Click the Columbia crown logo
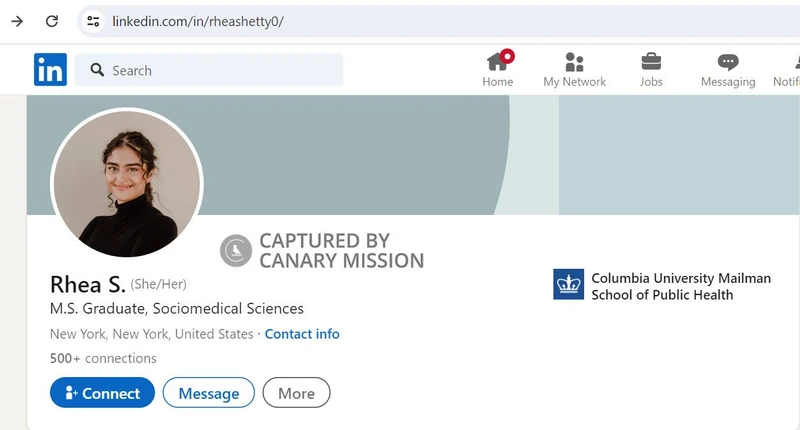The width and height of the screenshot is (800, 430). (x=568, y=284)
